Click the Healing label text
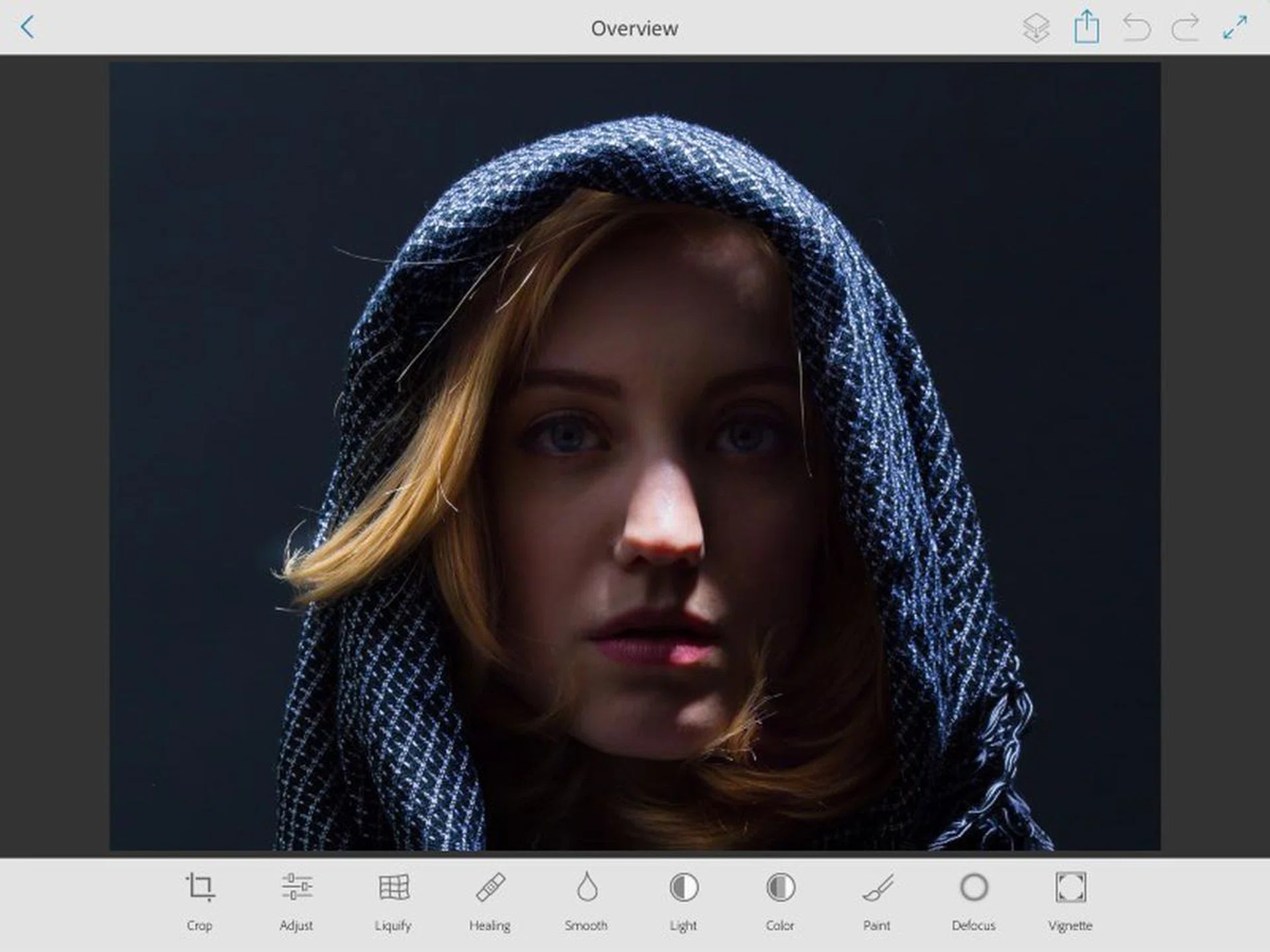 [490, 926]
